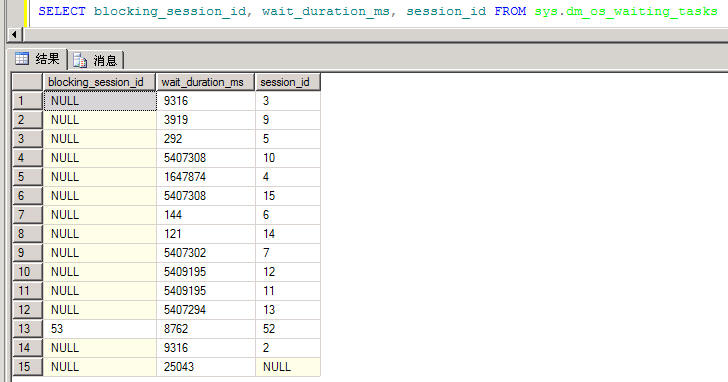Viewport: 728px width, 382px height.
Task: Click the SELECT keyword in the query
Action: click(62, 11)
